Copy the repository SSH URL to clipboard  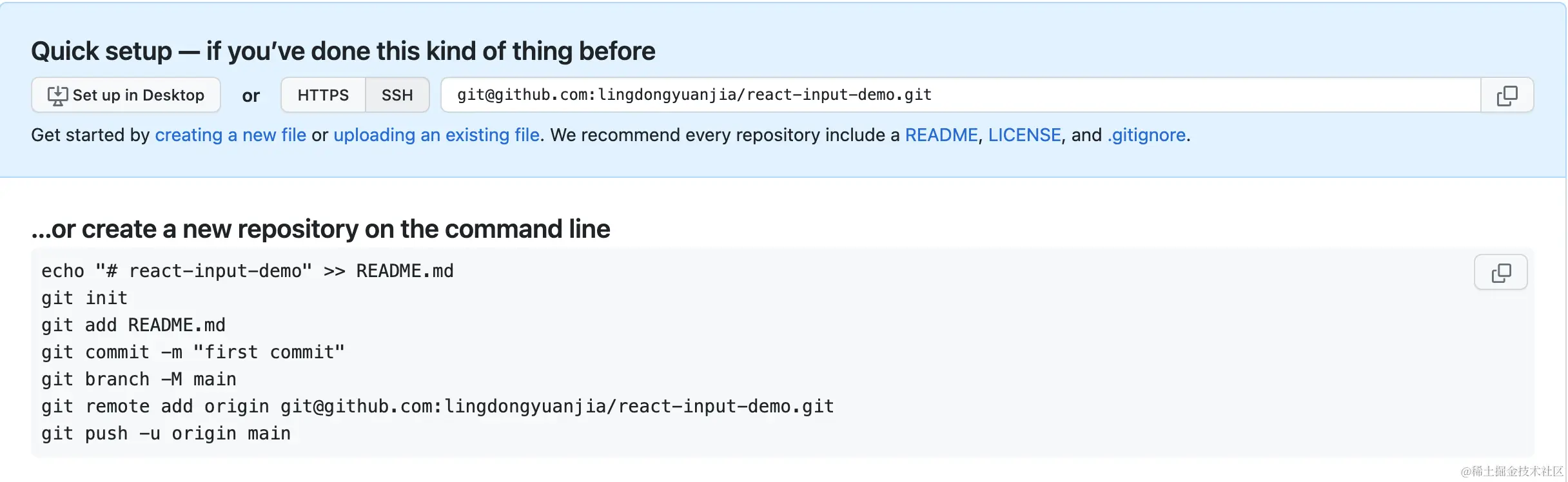[x=1506, y=95]
